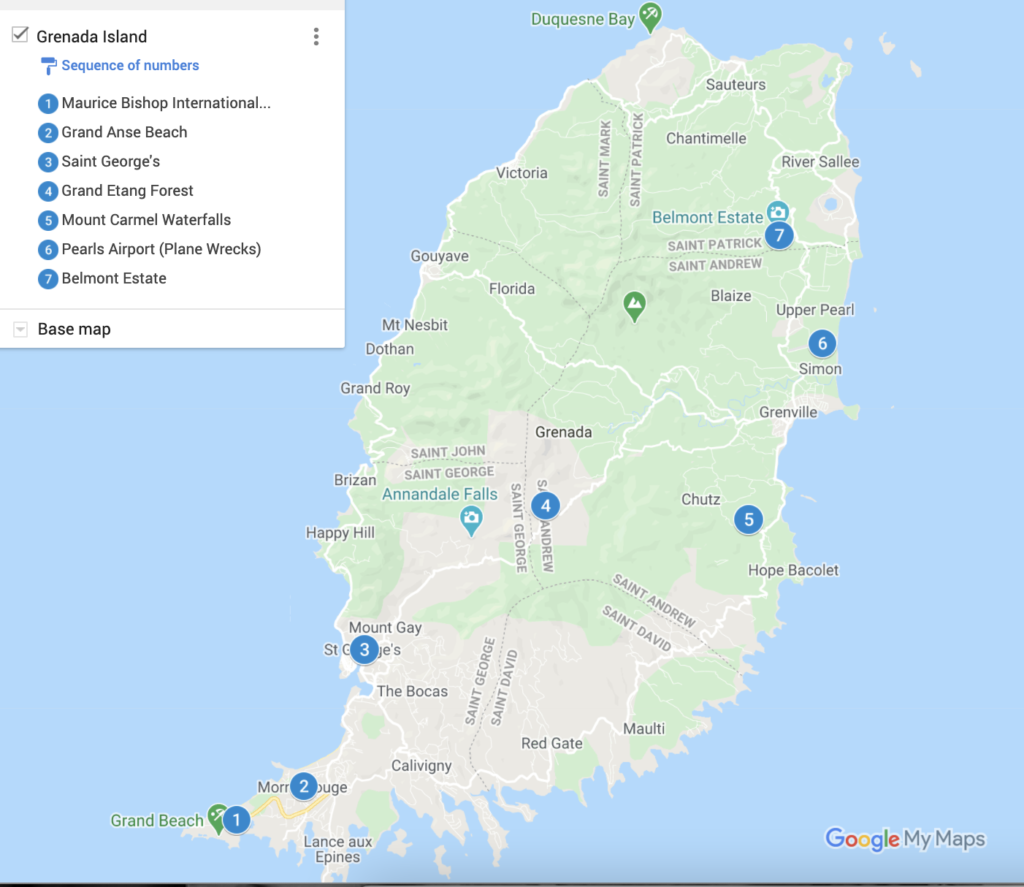Click the Base map label
Screen dimensions: 1024x887
pos(74,329)
